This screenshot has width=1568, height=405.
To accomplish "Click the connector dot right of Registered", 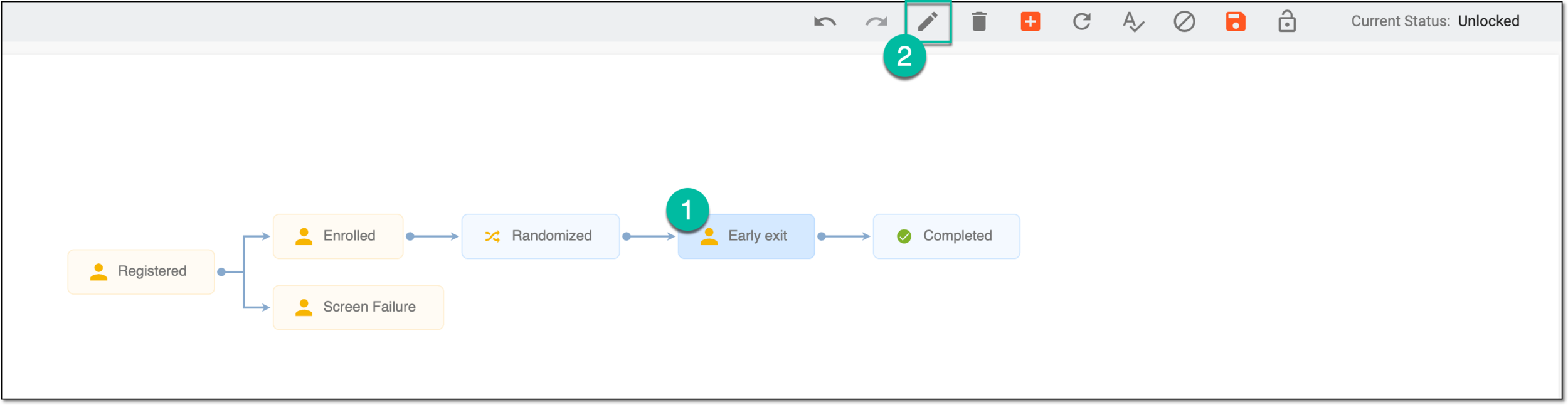I will (221, 272).
